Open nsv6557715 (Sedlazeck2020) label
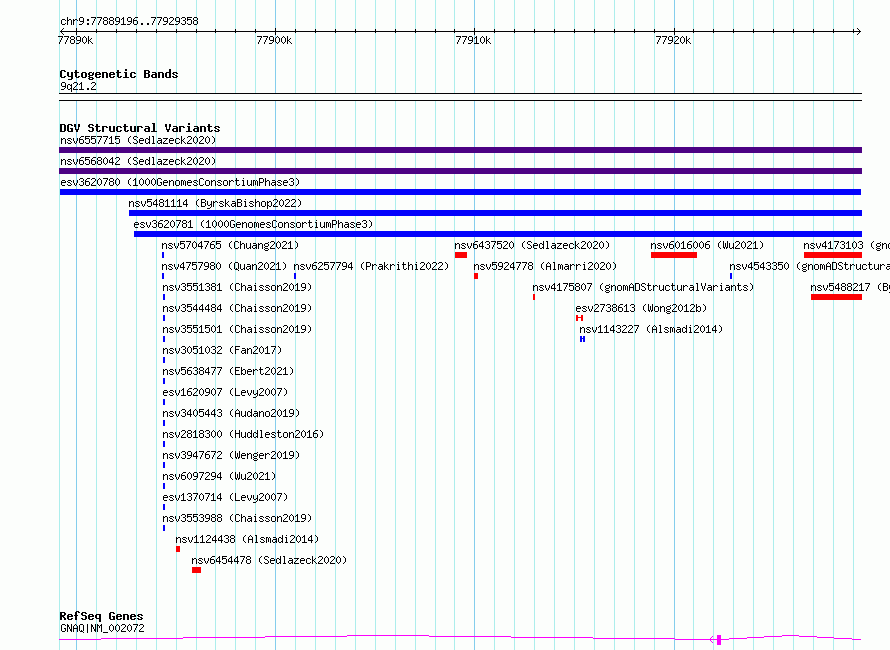Viewport: 890px width, 650px height. coord(138,140)
